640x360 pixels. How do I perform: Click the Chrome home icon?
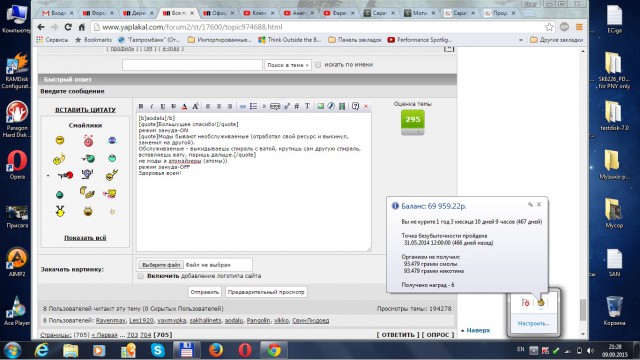coord(82,27)
